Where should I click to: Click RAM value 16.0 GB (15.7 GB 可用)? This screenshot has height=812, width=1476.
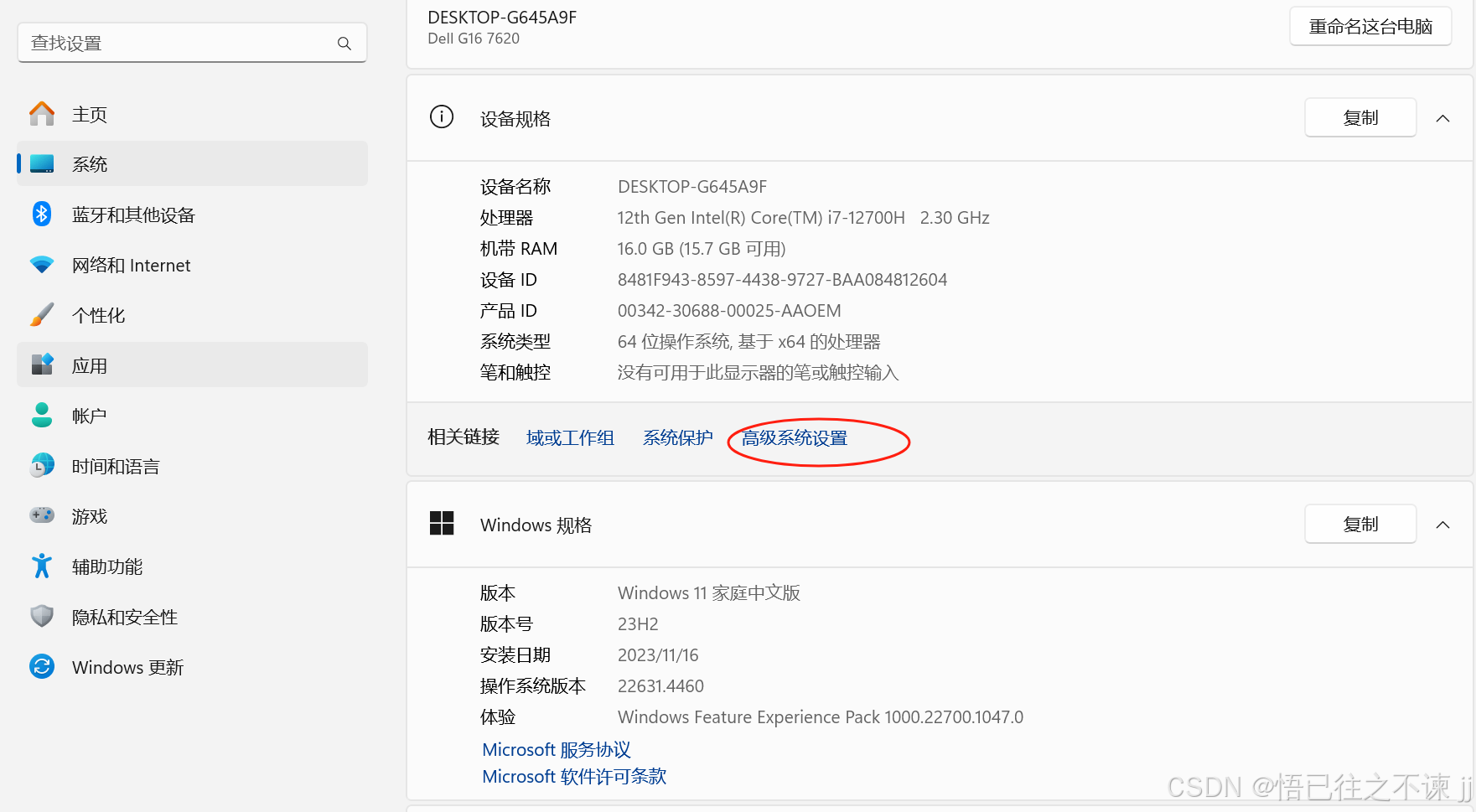click(x=702, y=249)
